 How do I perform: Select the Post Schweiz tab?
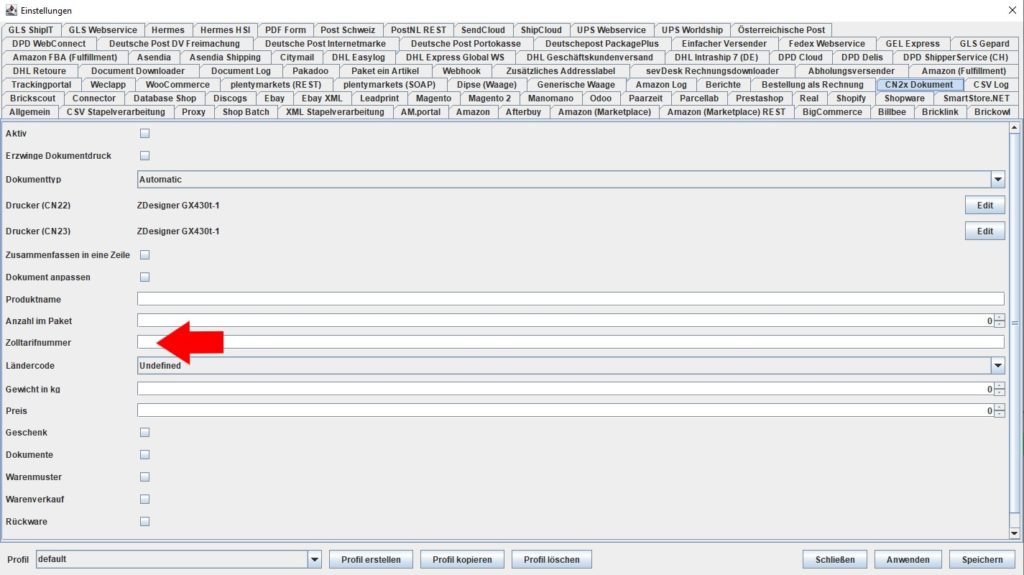[x=347, y=29]
